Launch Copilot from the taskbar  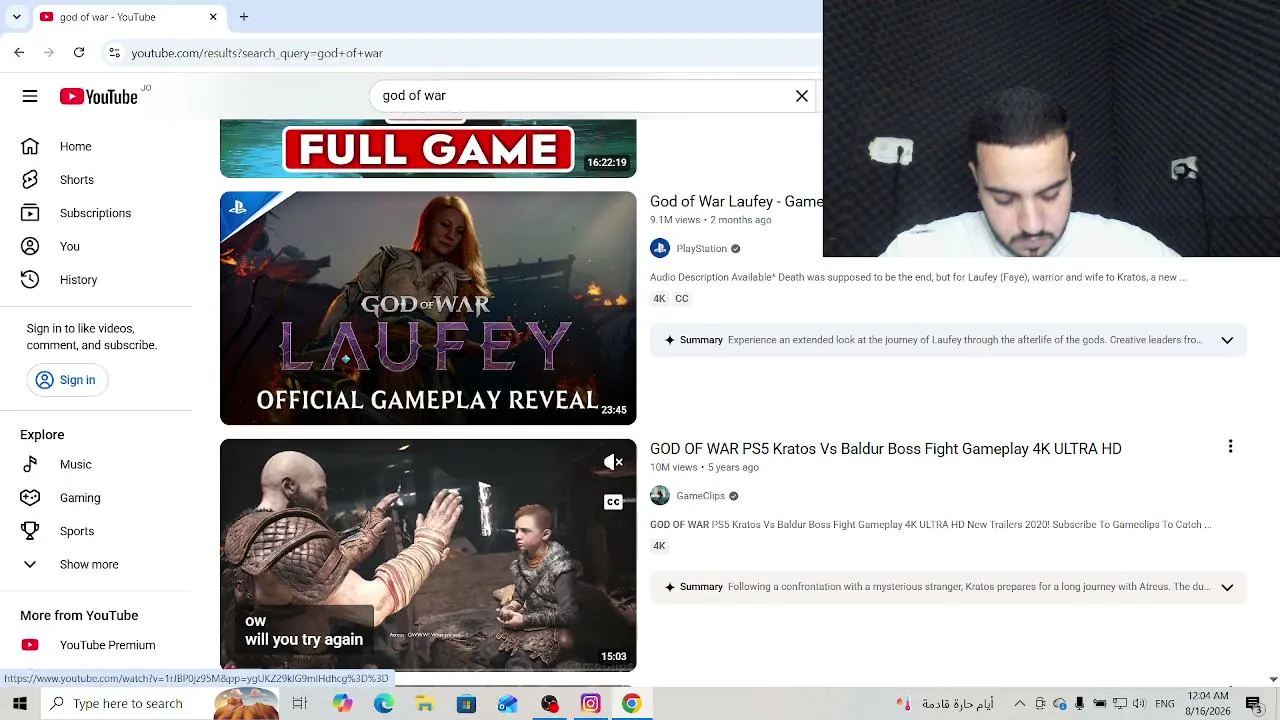(343, 704)
